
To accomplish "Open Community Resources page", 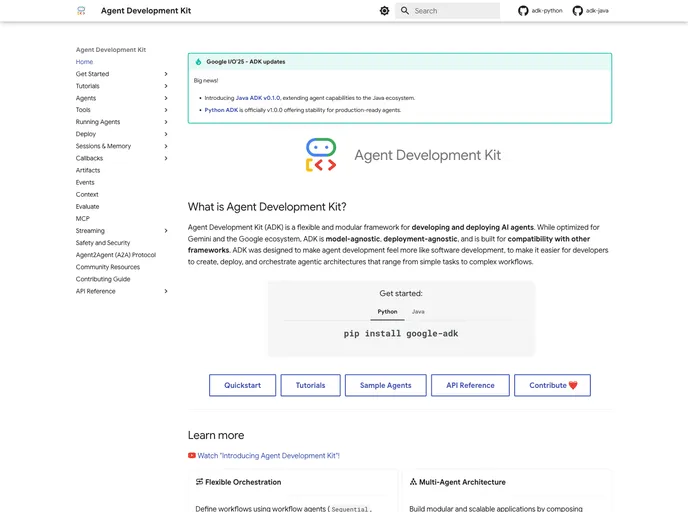I will coord(108,267).
